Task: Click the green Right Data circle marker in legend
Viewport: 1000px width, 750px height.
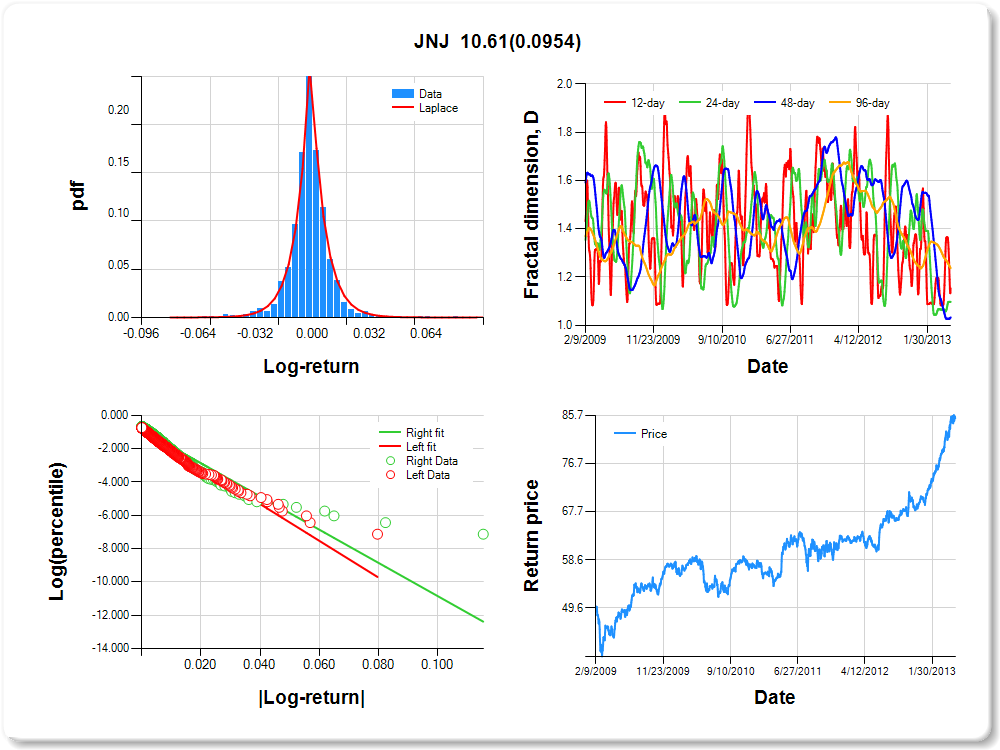Action: pos(390,460)
